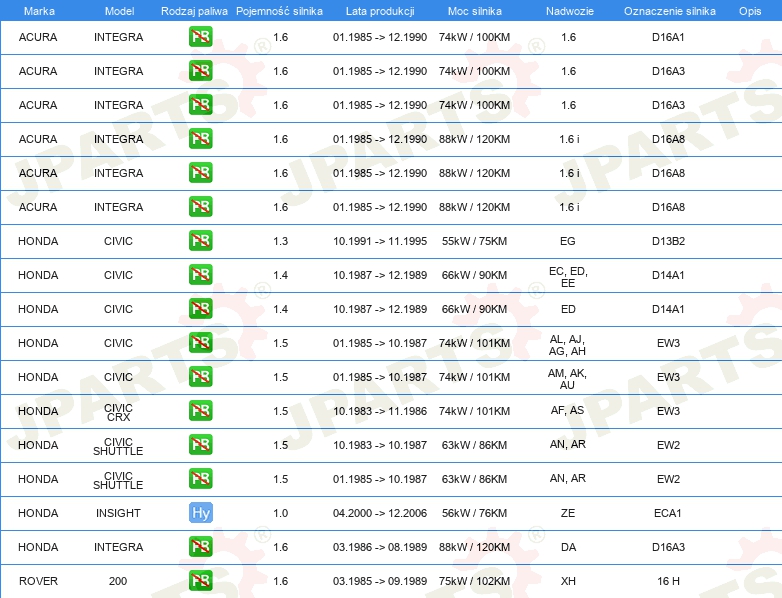Select the engine code D16A1 cell

(668, 37)
